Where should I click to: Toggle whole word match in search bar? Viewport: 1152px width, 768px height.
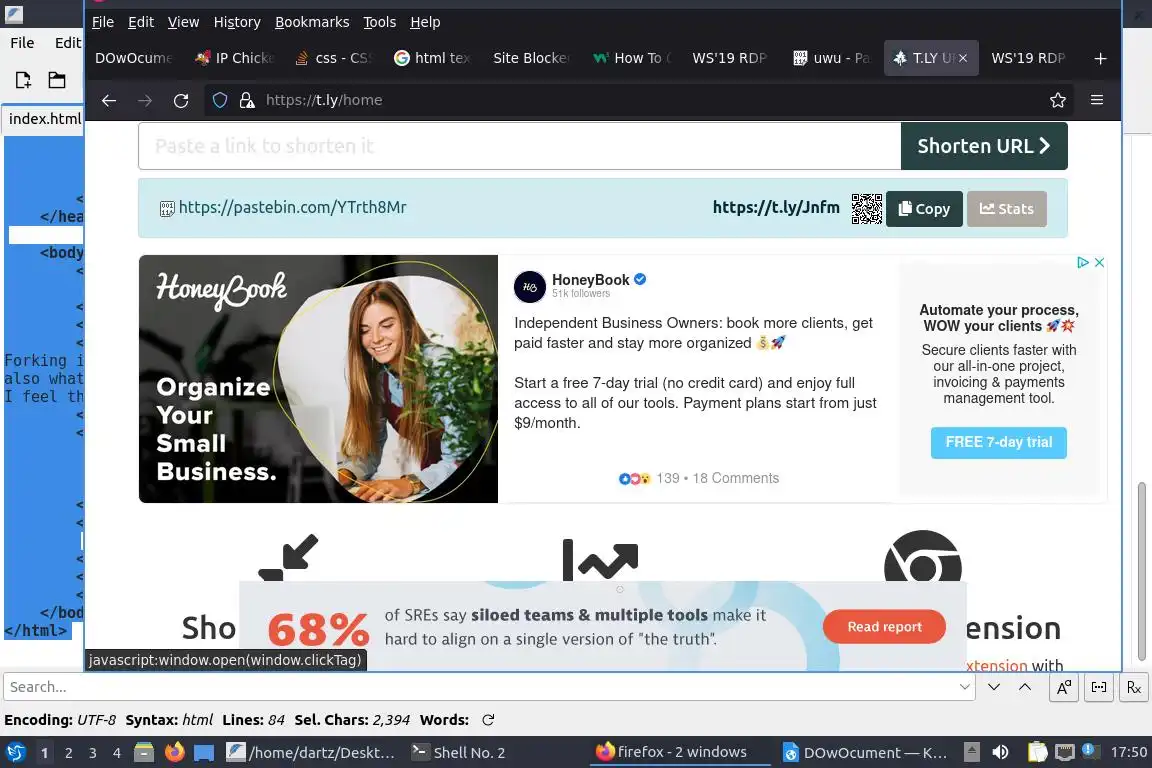pos(1098,687)
